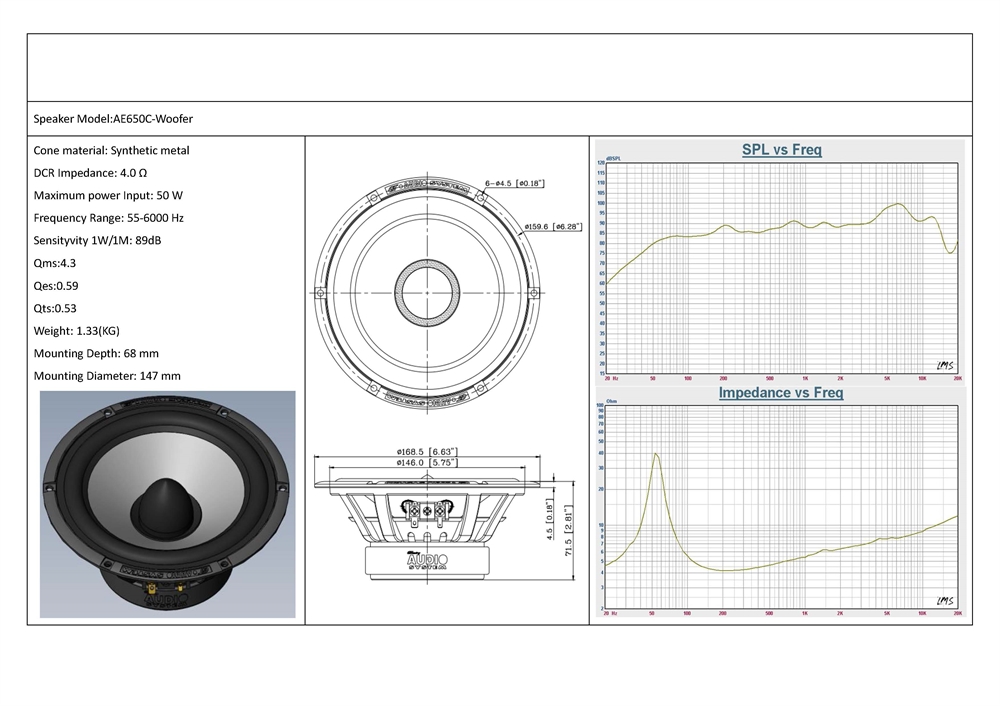Image resolution: width=1000 pixels, height=706 pixels.
Task: Click the 3D rendered woofer photo
Action: 167,503
